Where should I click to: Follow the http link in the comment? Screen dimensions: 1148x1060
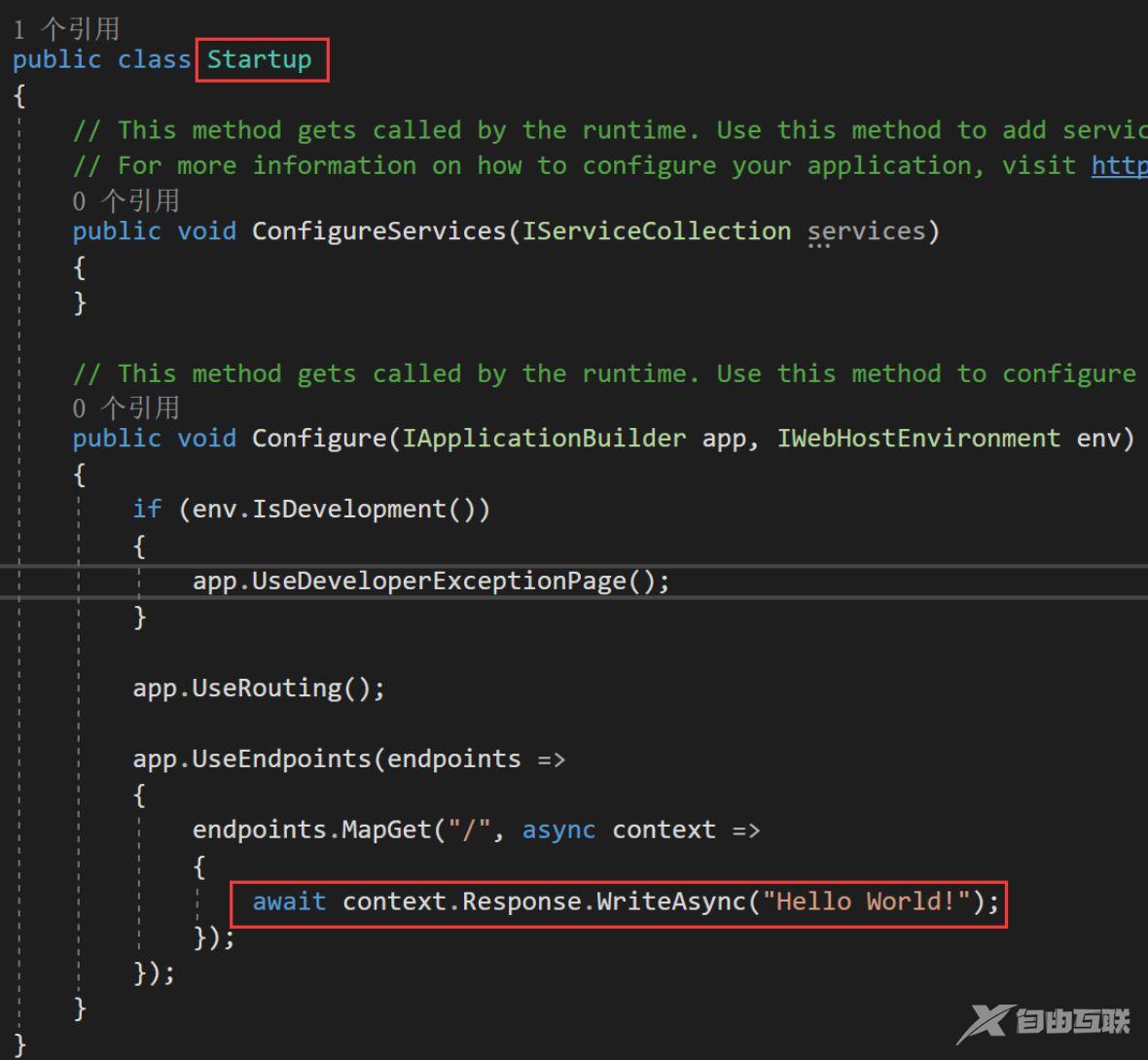coord(1120,165)
